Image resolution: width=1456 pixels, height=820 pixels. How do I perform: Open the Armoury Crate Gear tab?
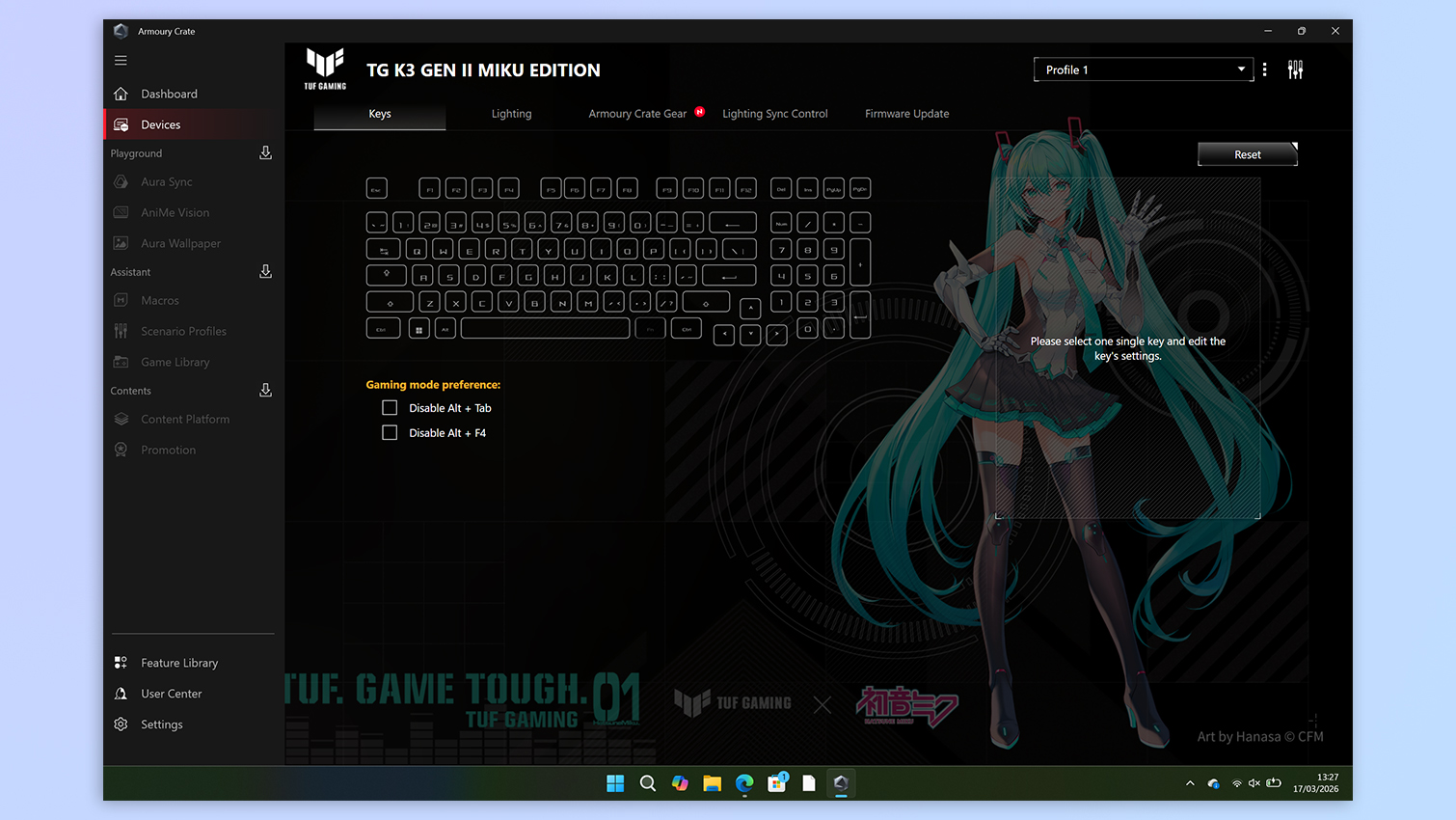[x=637, y=114]
